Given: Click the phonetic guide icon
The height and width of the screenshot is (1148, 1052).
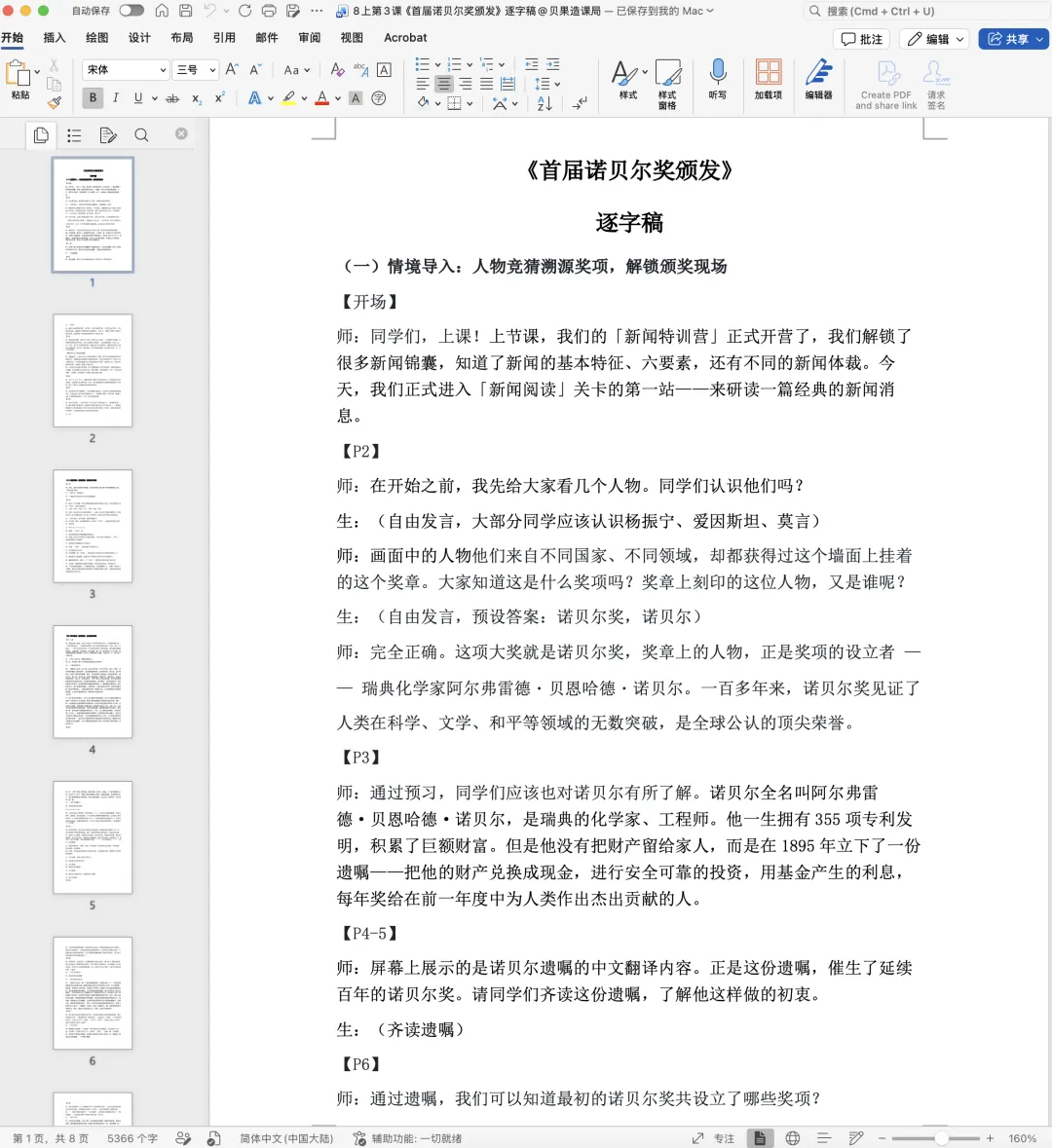Looking at the screenshot, I should pos(360,69).
